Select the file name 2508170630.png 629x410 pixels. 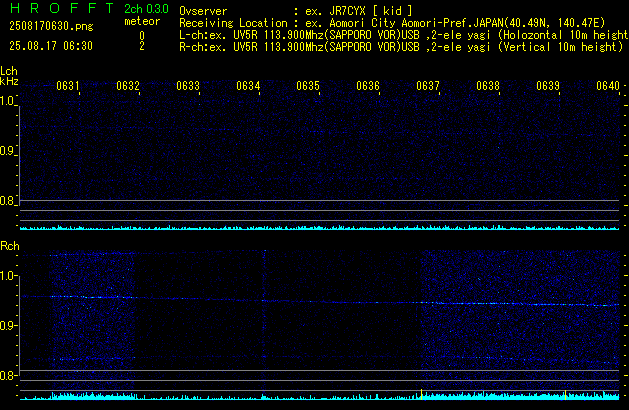[51, 26]
